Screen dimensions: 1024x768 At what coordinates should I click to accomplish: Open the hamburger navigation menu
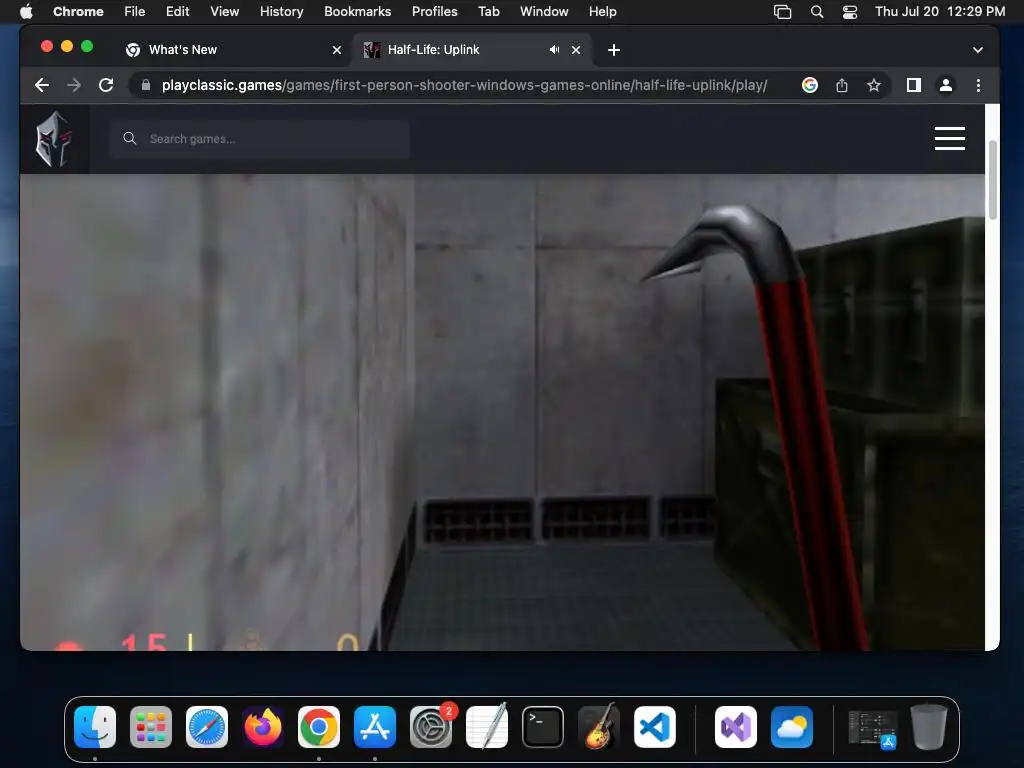(x=950, y=138)
